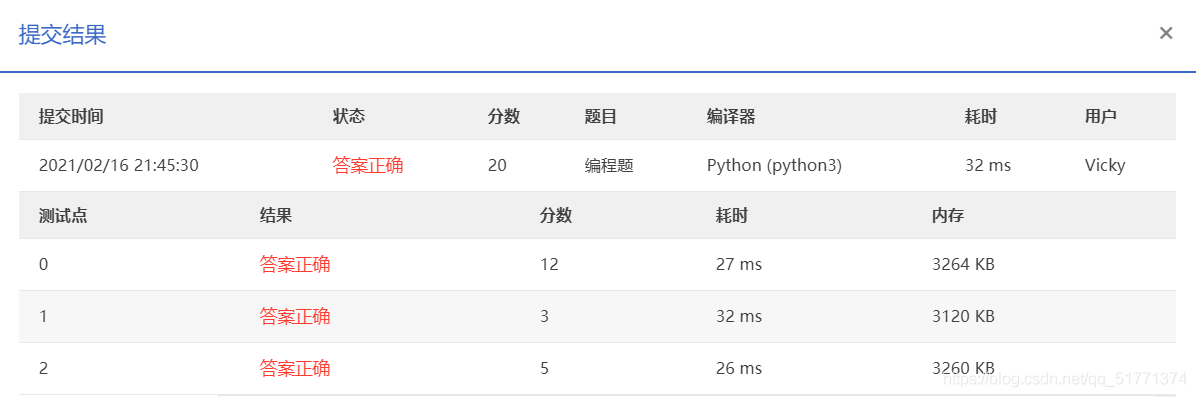Click the 编程题 cell
This screenshot has width=1196, height=397.
click(609, 166)
